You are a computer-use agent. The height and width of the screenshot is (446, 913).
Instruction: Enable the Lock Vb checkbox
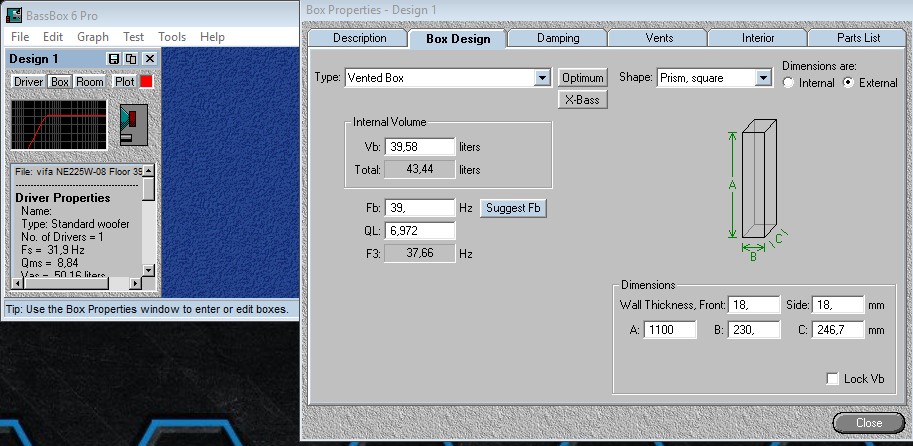(833, 378)
